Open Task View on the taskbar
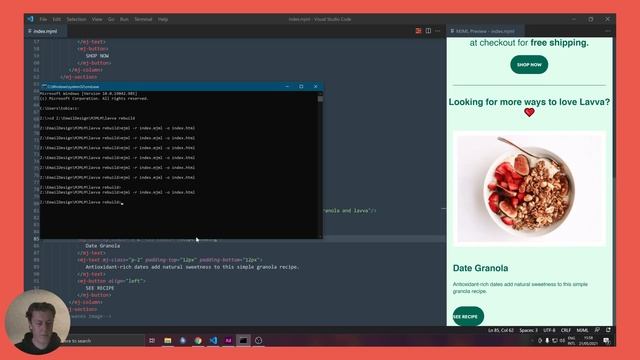 [x=152, y=340]
